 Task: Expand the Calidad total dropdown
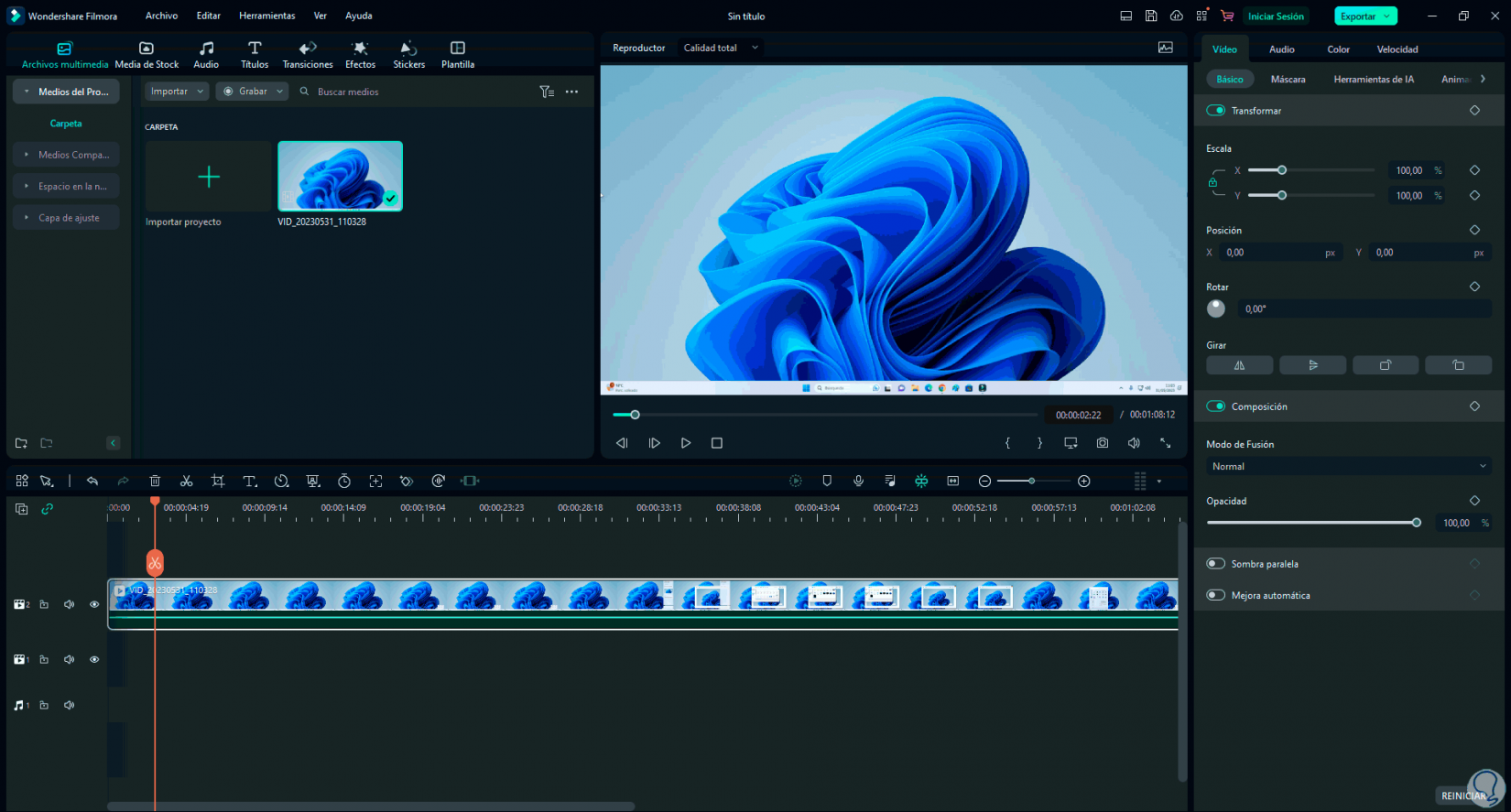click(721, 48)
